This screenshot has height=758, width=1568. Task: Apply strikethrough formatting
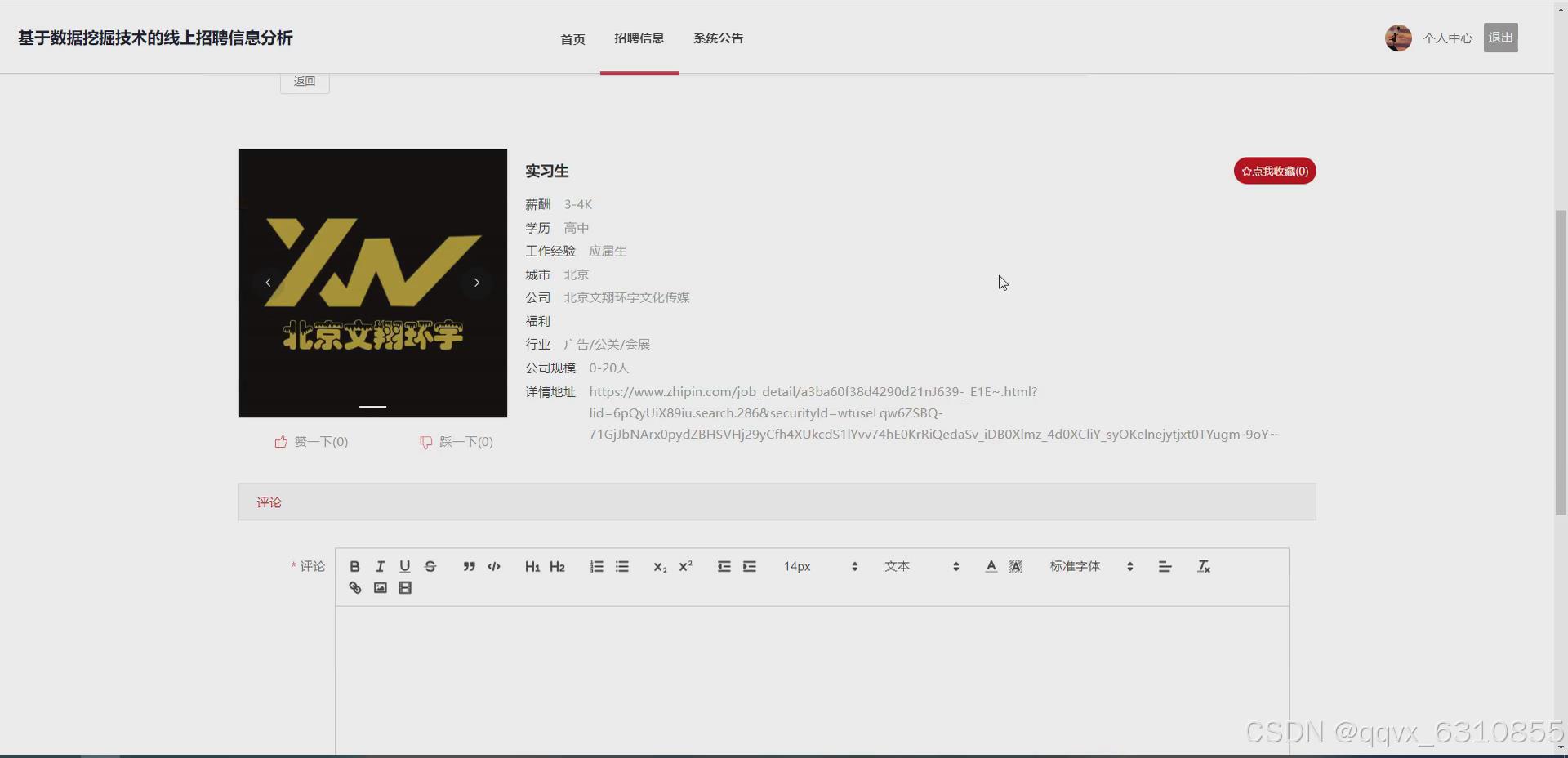[x=430, y=566]
